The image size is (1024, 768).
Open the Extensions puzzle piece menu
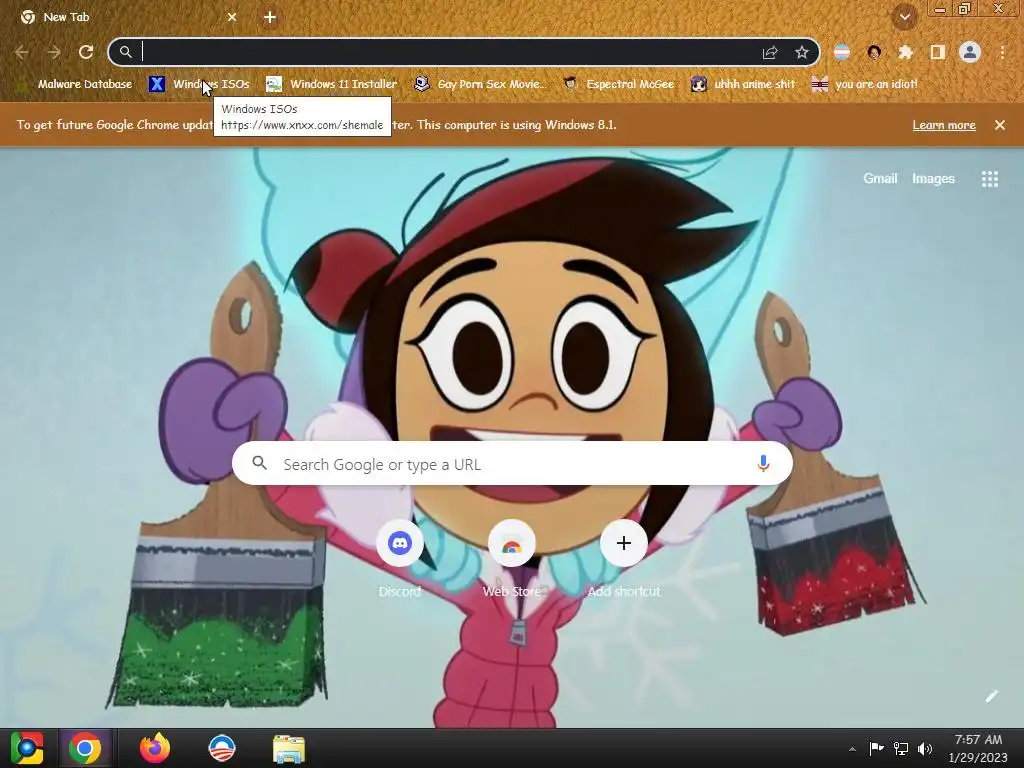coord(906,52)
